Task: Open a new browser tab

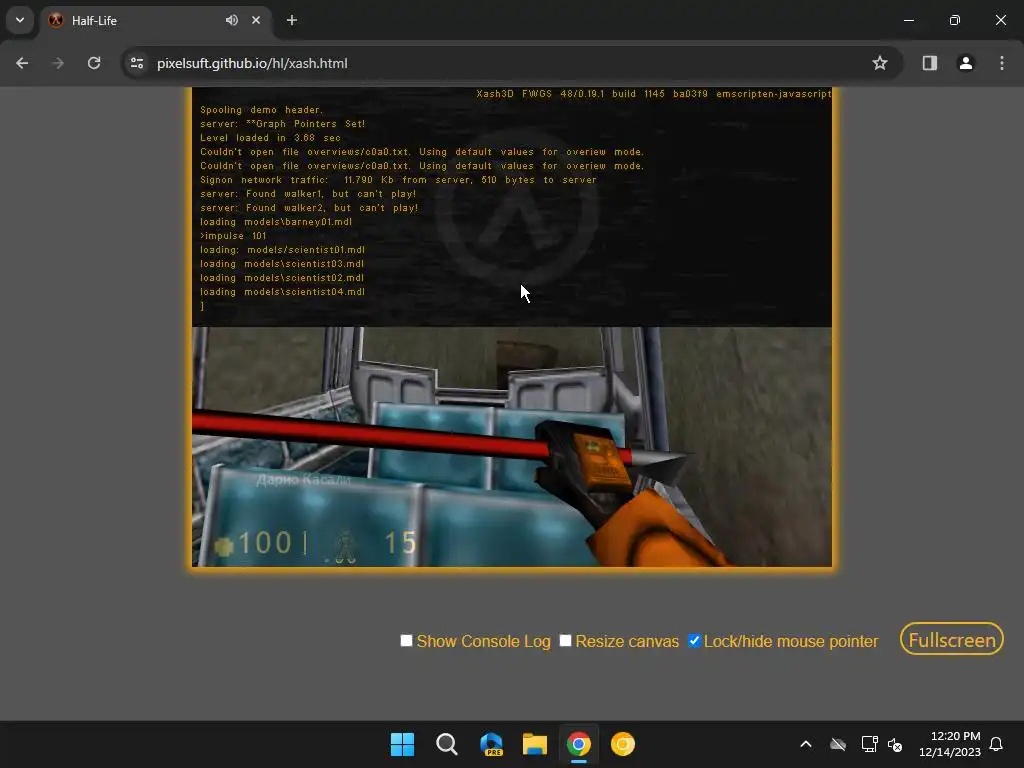Action: click(x=292, y=20)
